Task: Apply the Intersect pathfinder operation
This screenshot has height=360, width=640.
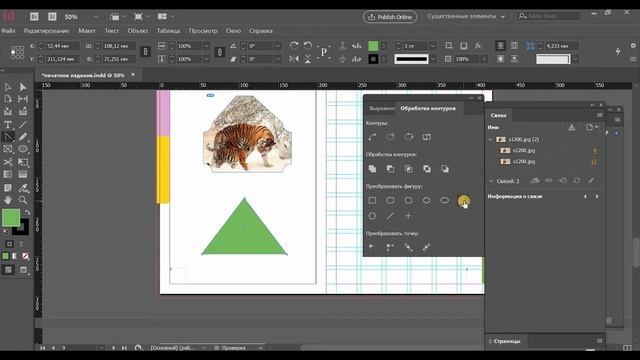Action: pos(409,169)
